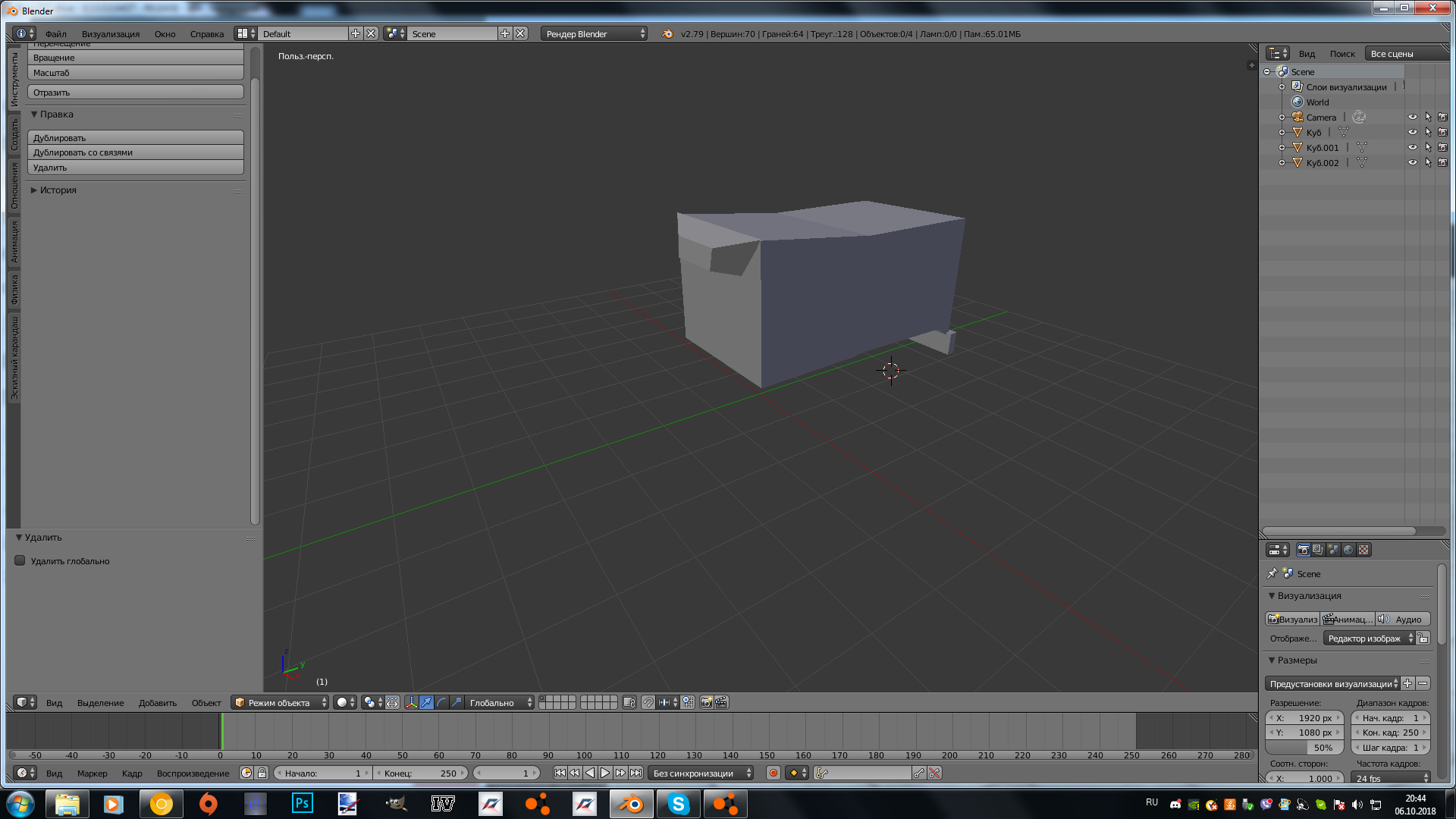This screenshot has width=1456, height=819.
Task: Toggle Camera selectability arrow in outliner
Action: 1427,117
